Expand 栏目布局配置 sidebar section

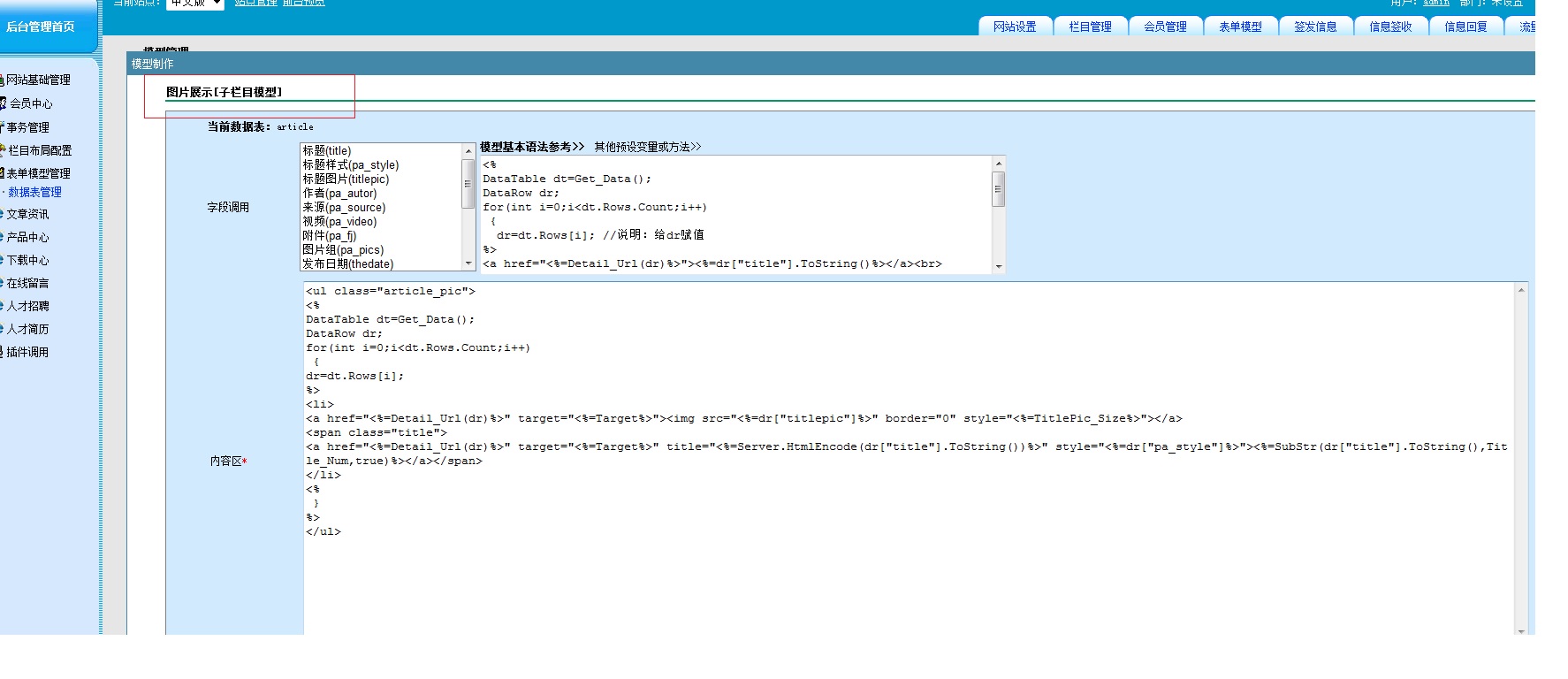pos(40,151)
